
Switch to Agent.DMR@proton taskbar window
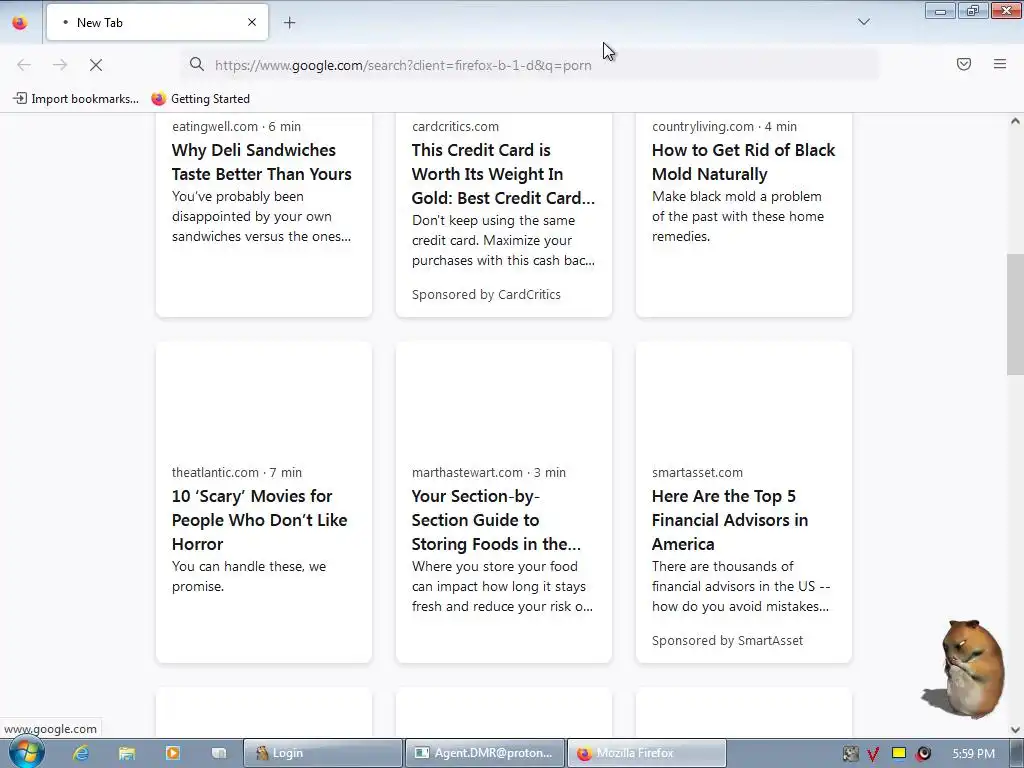(485, 753)
